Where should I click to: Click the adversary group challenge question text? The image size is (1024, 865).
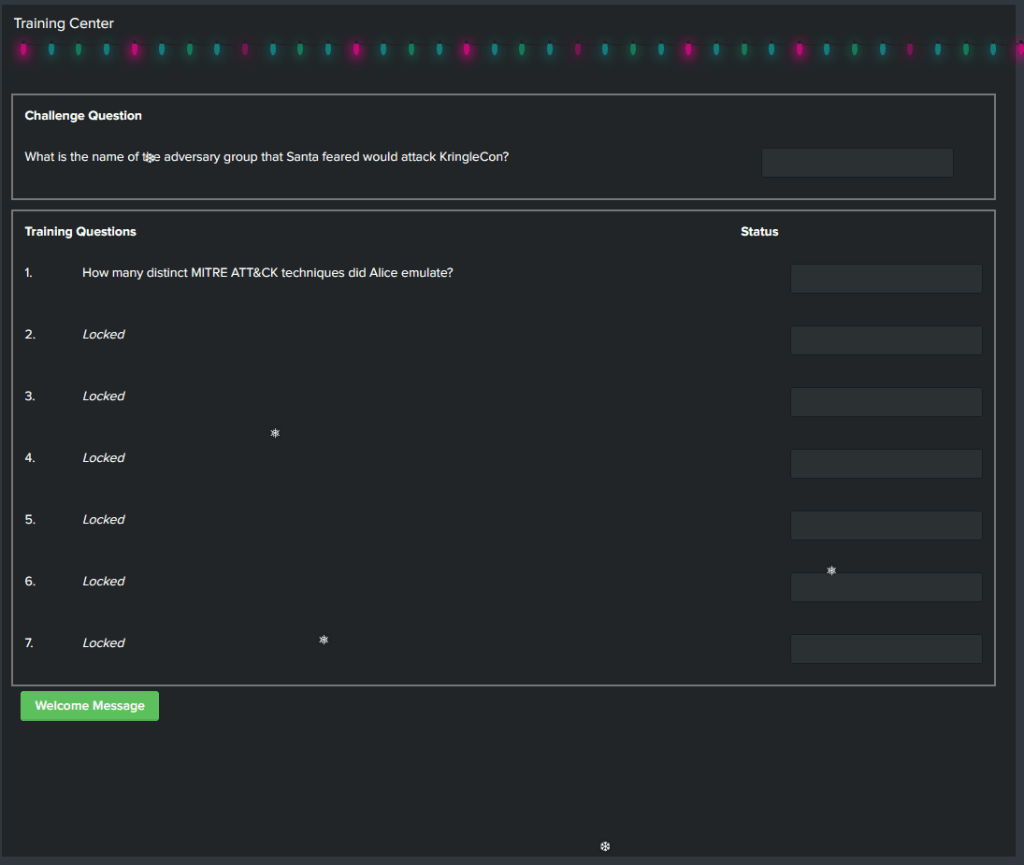point(267,157)
